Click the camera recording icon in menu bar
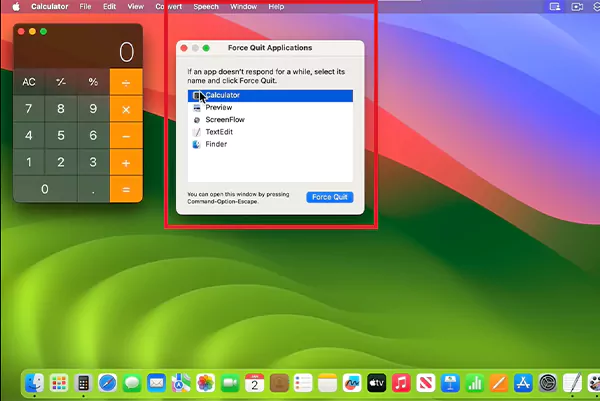This screenshot has height=401, width=600. [x=577, y=7]
